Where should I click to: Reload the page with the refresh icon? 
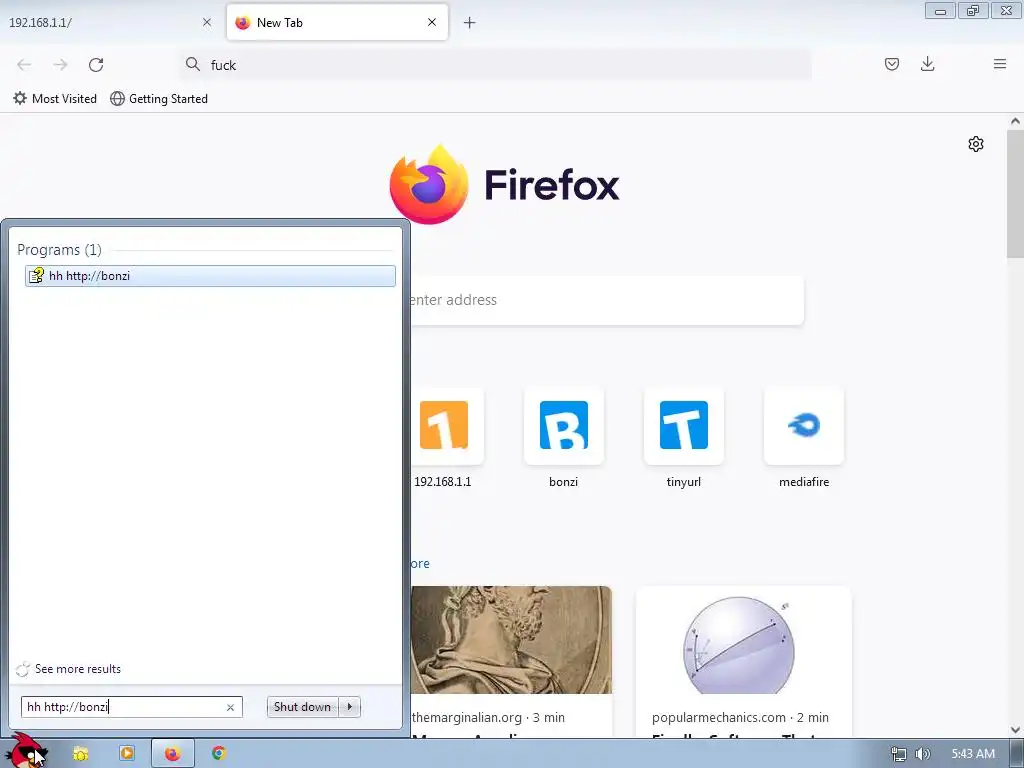pyautogui.click(x=96, y=65)
